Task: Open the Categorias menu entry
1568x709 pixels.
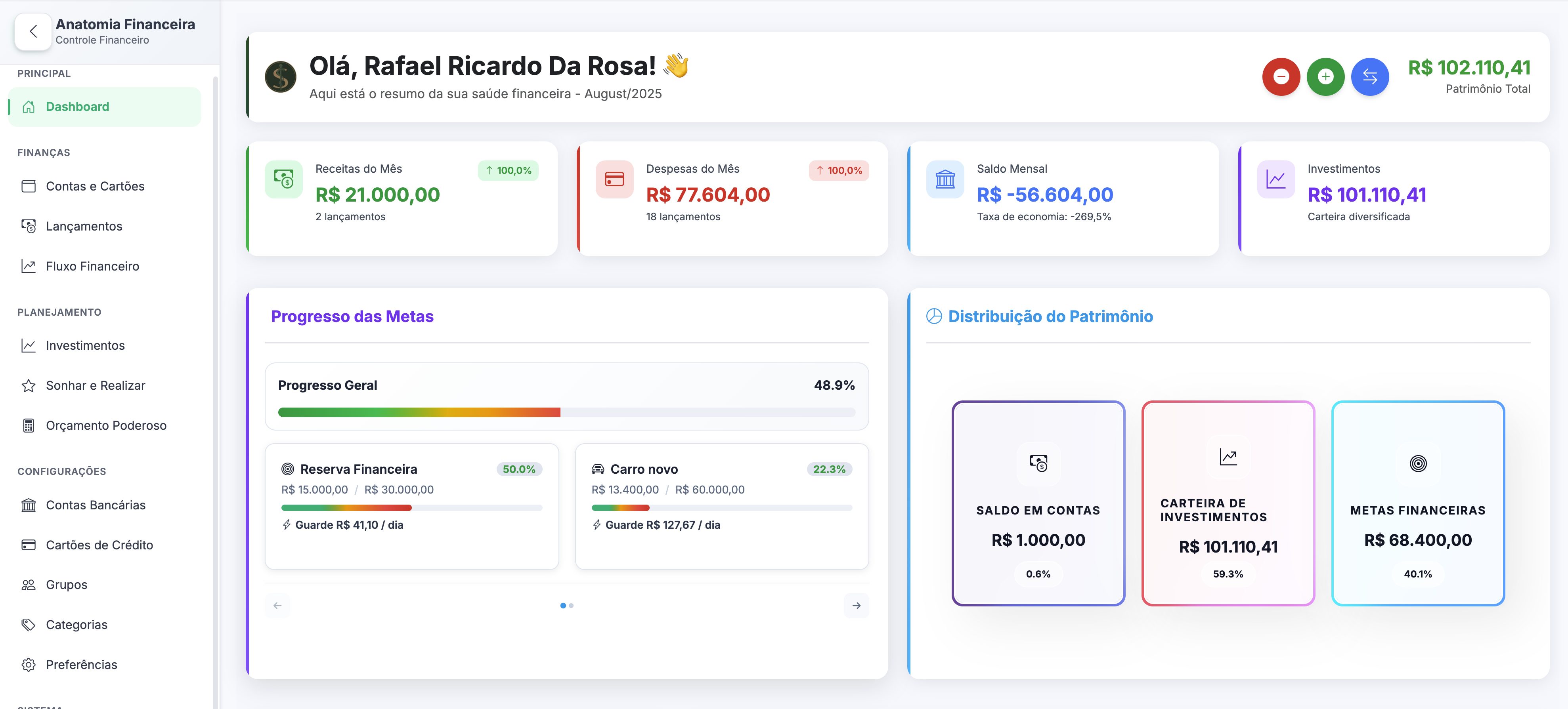Action: click(76, 625)
